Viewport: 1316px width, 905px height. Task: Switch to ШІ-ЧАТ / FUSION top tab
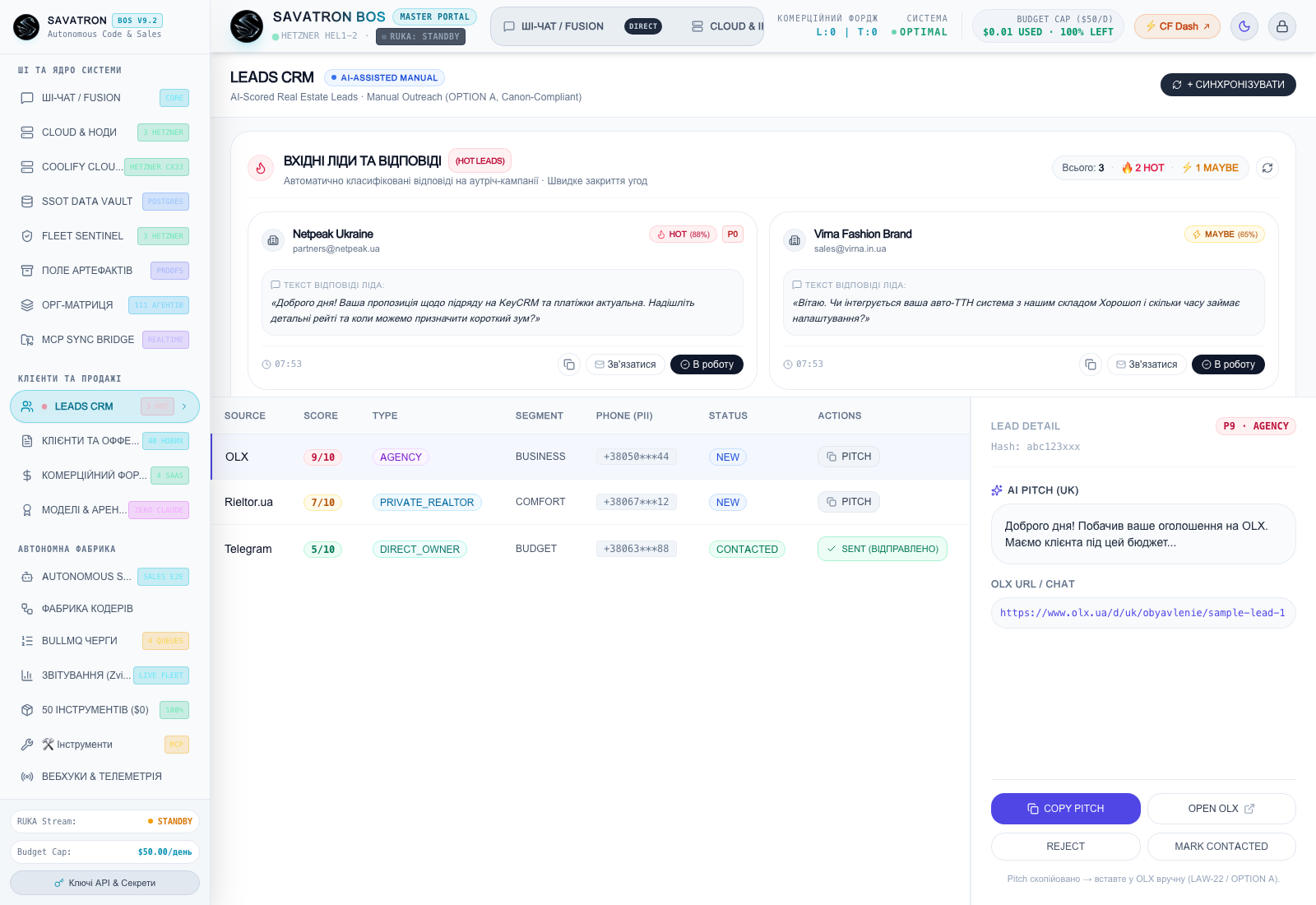point(582,26)
